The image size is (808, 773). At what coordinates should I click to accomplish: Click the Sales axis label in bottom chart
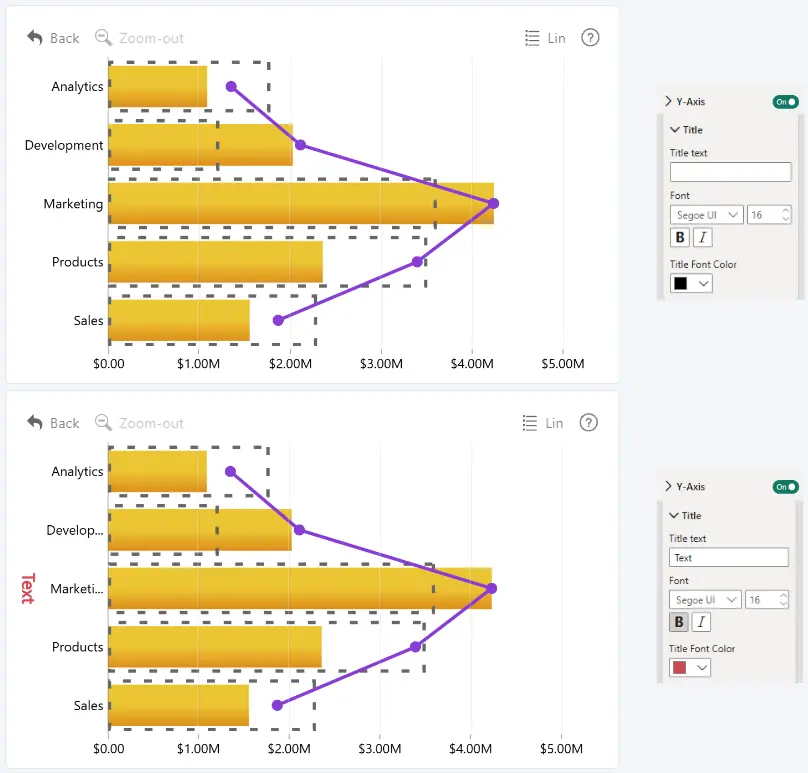pyautogui.click(x=89, y=705)
